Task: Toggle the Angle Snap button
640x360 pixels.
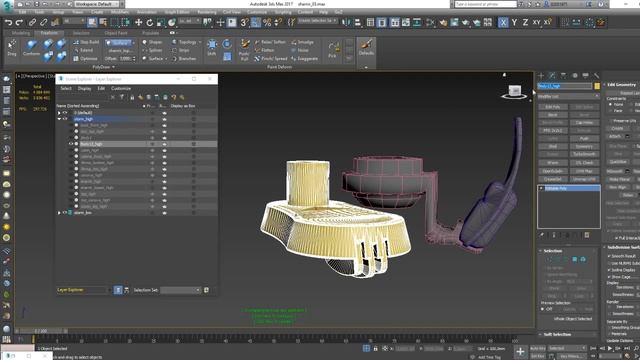Action: click(x=256, y=22)
